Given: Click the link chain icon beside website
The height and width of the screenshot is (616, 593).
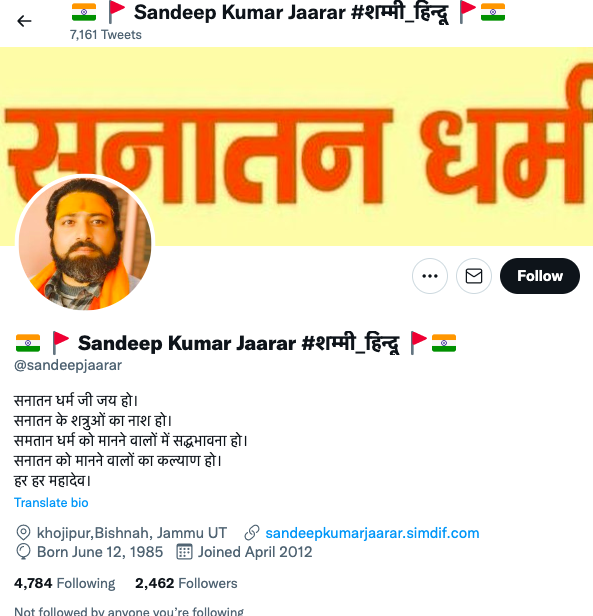Looking at the screenshot, I should point(252,533).
